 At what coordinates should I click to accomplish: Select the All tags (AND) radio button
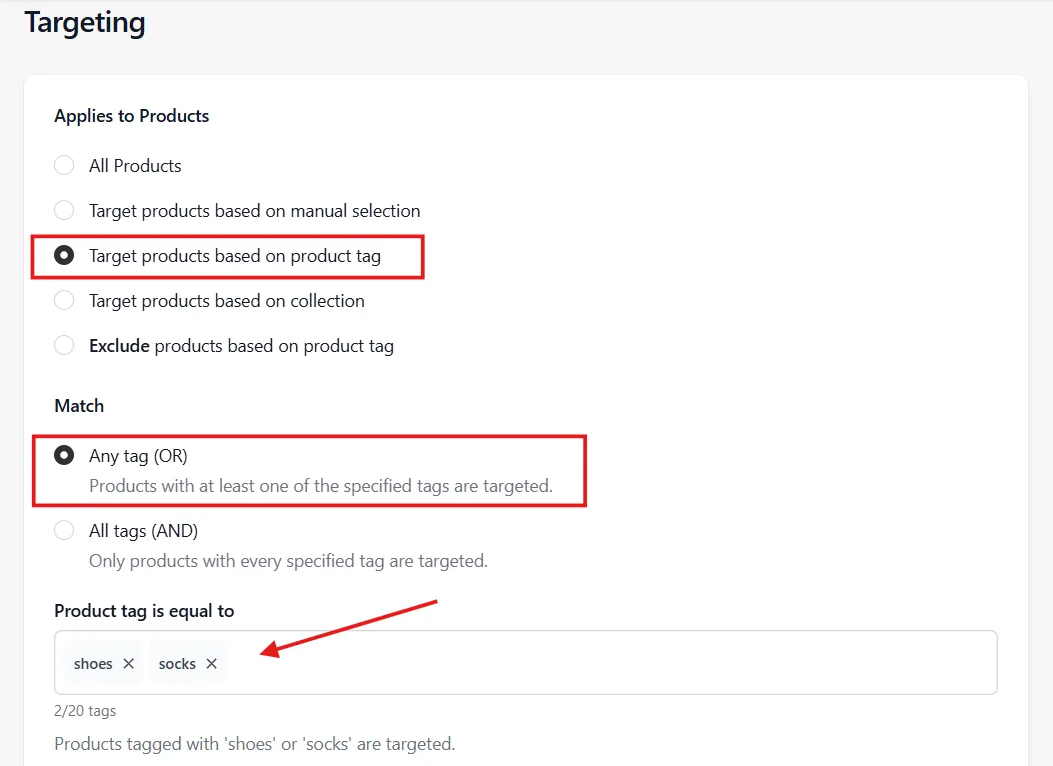(64, 530)
